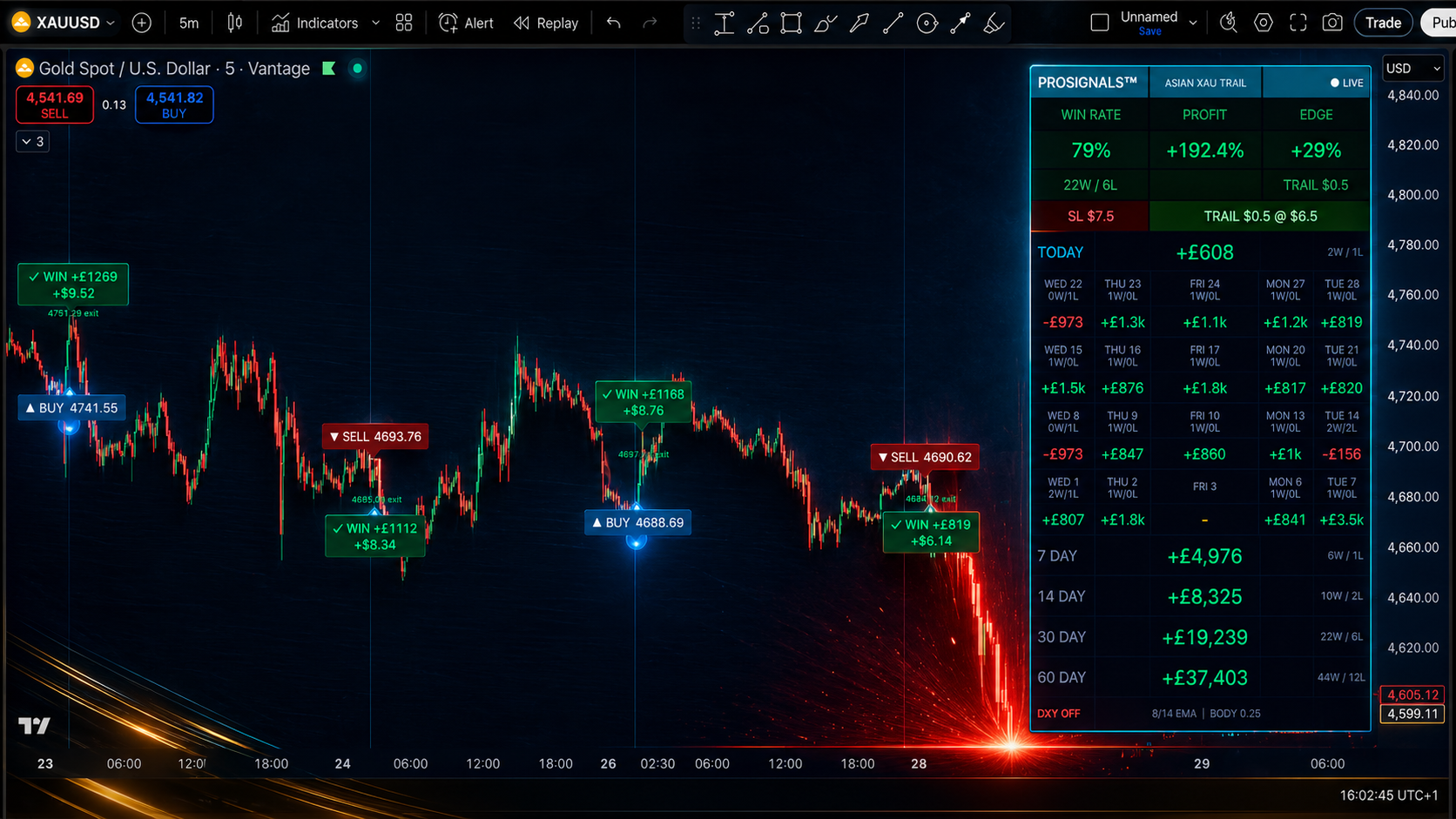Click the WIN +£1168 result label
The image size is (1456, 819).
(644, 402)
